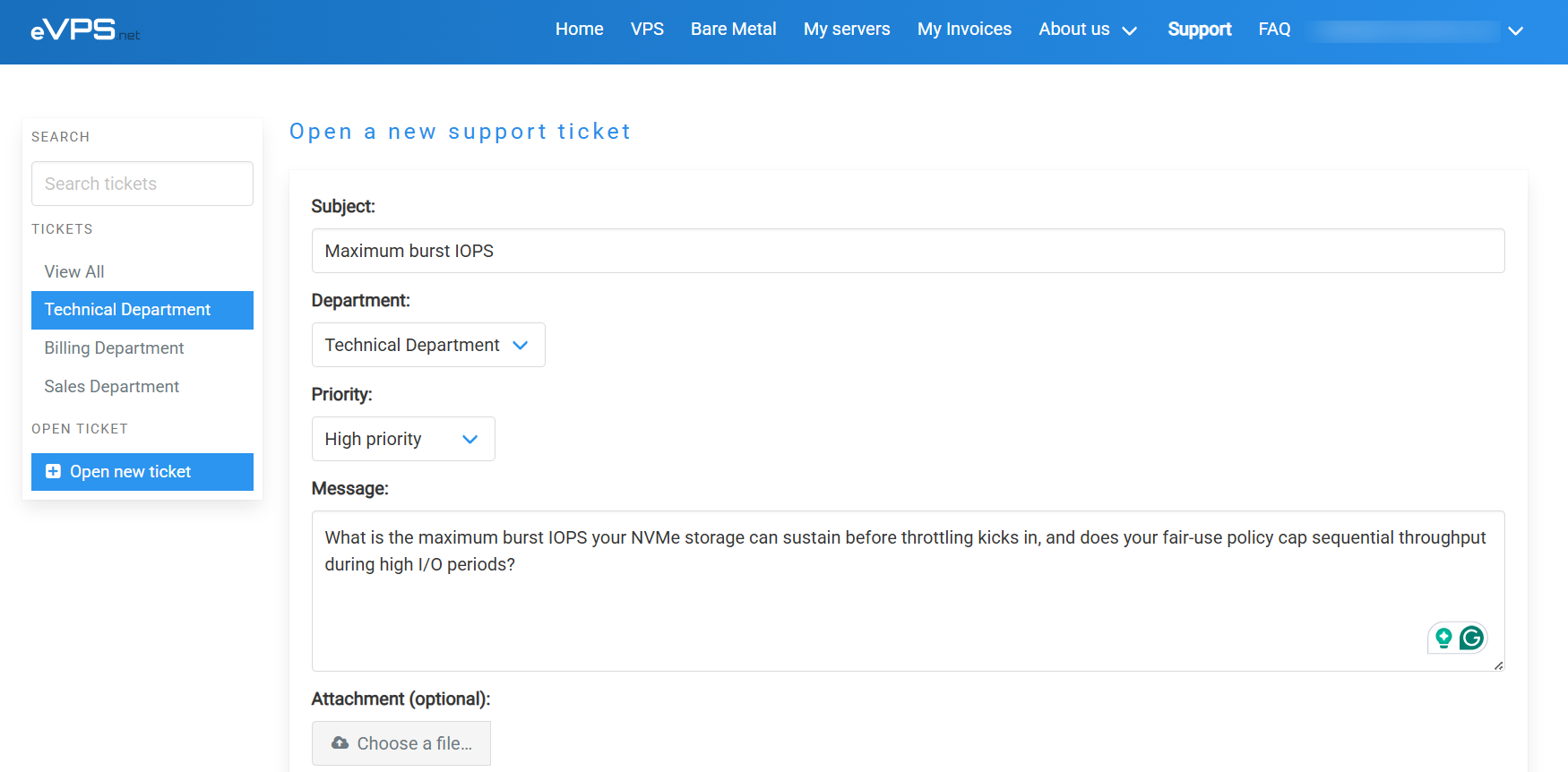The image size is (1568, 772).
Task: Click the 'Open a new support ticket' heading
Action: [460, 132]
